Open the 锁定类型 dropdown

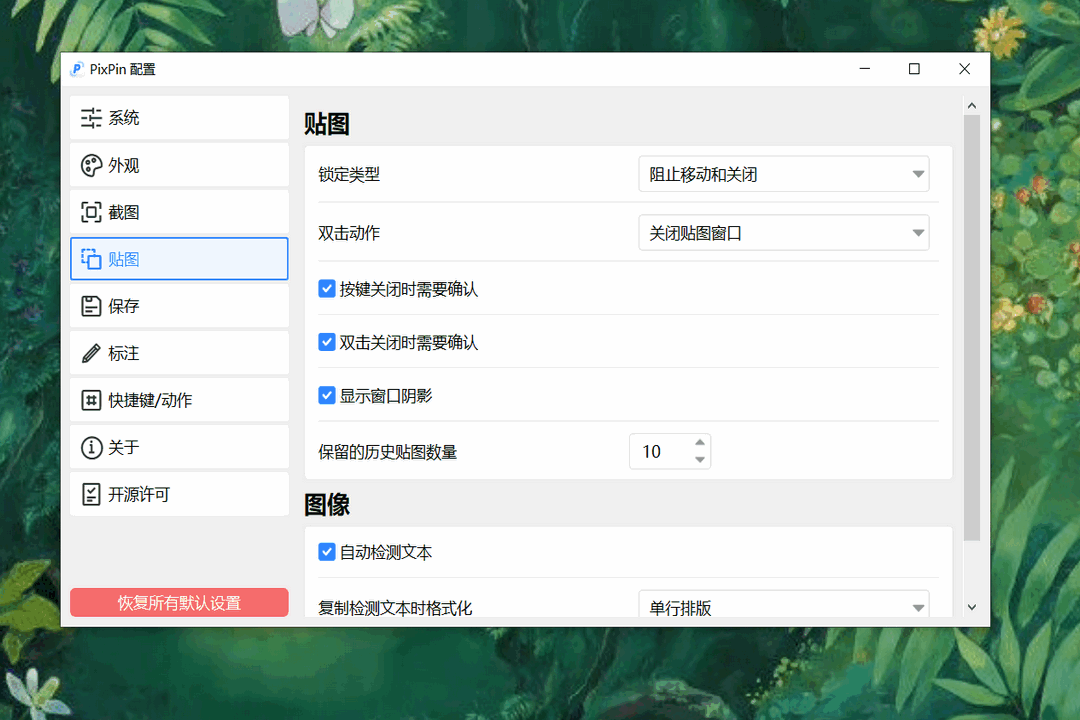click(x=783, y=174)
